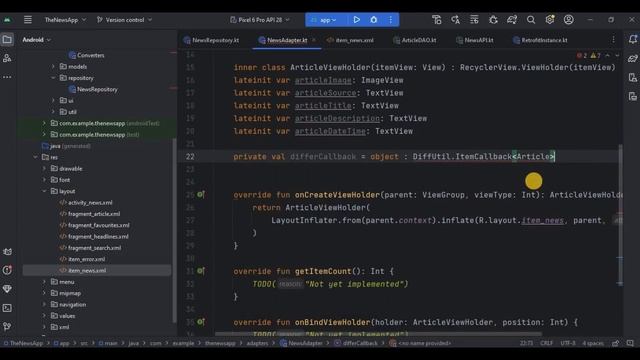This screenshot has width=640, height=360.
Task: Open editor tabs more options icon
Action: (x=613, y=40)
